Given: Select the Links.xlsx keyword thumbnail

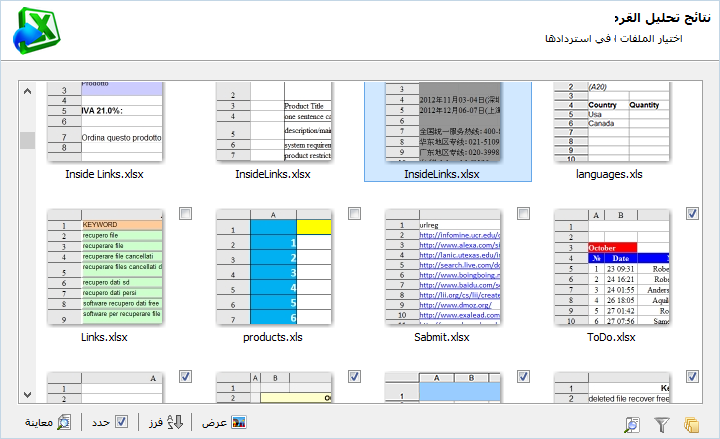Looking at the screenshot, I should (x=105, y=267).
